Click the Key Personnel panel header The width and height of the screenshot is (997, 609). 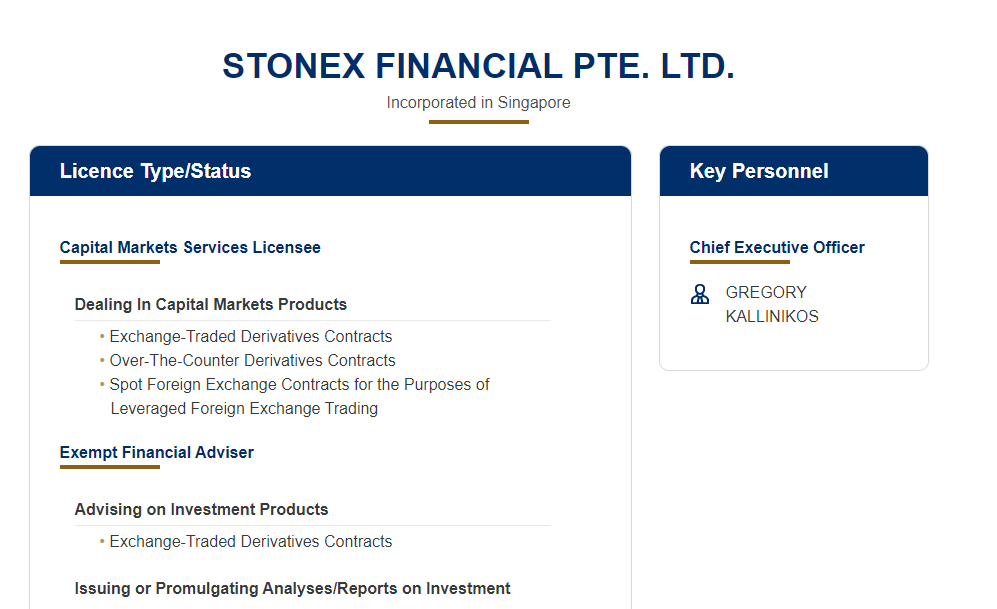pyautogui.click(x=794, y=171)
